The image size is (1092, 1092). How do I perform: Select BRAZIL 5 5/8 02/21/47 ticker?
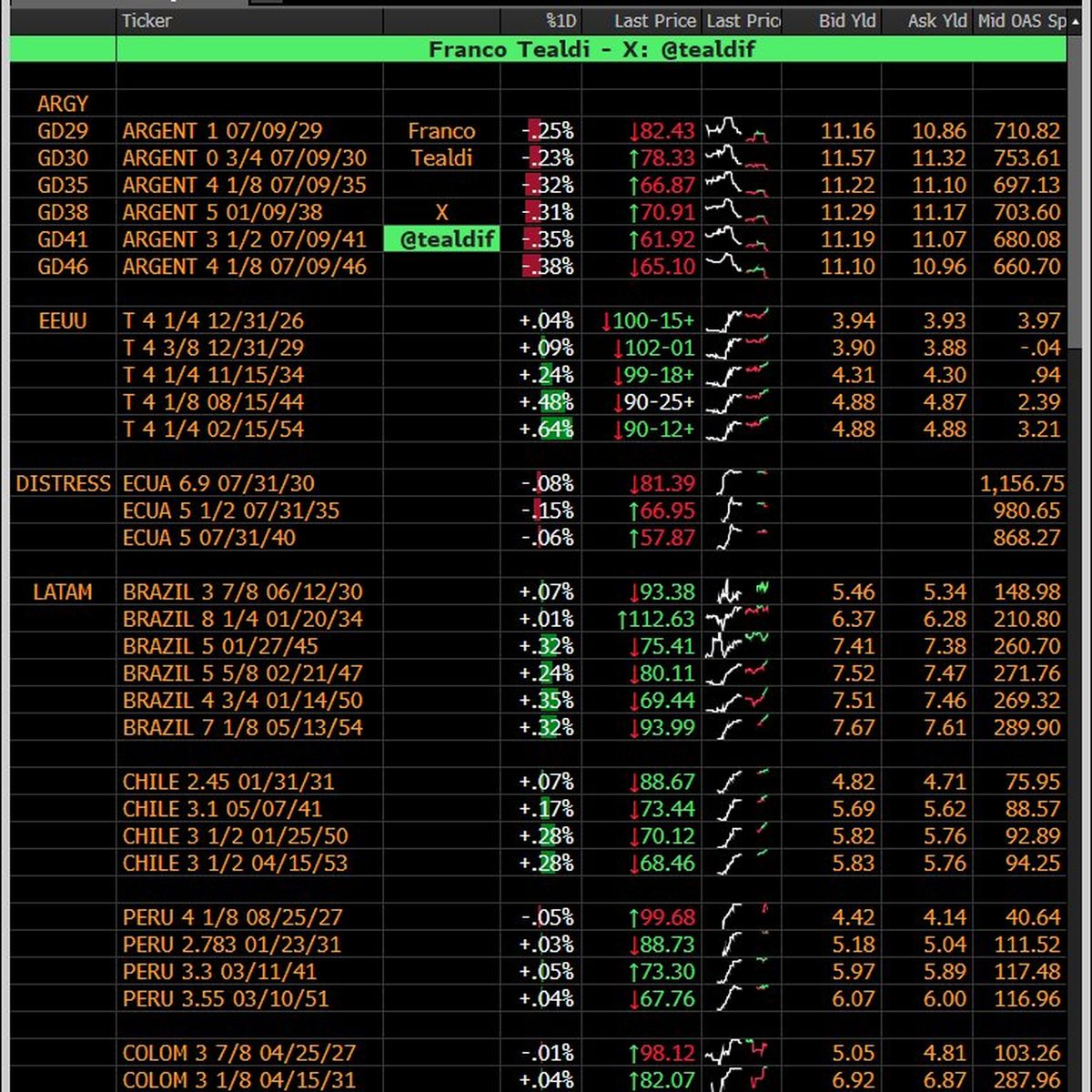coord(242,674)
